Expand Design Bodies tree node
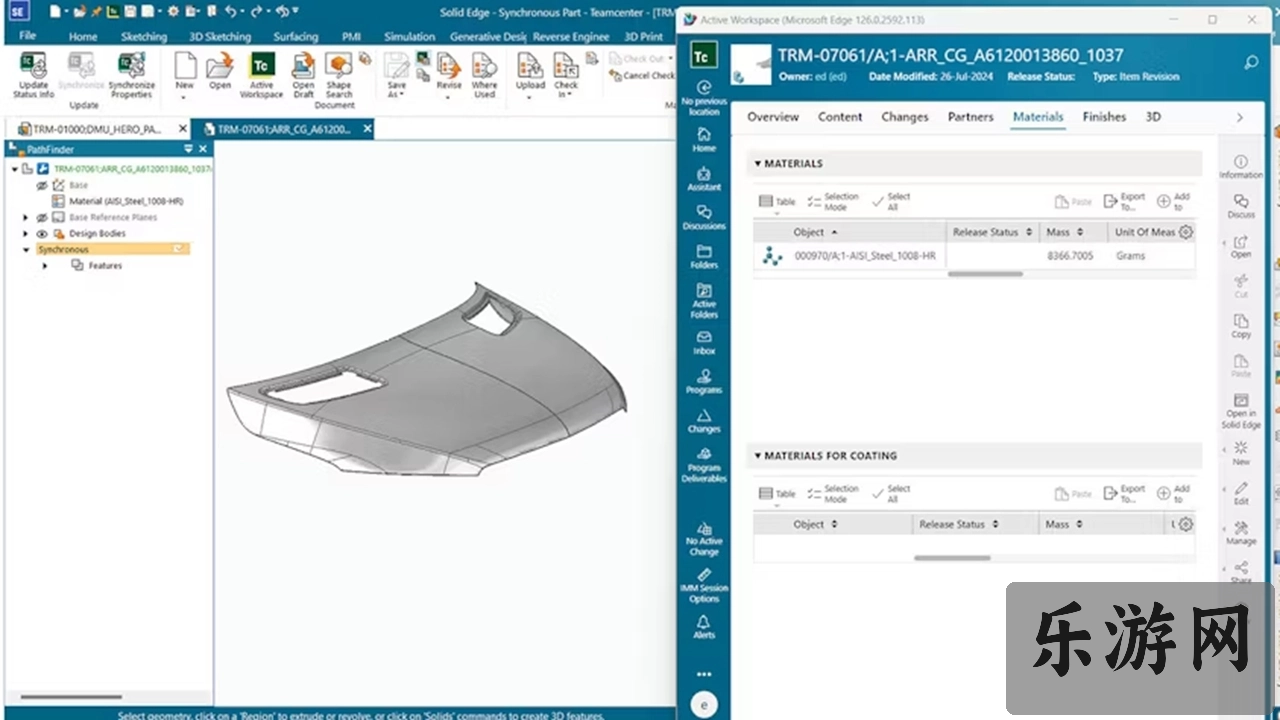Viewport: 1280px width, 720px height. (x=26, y=233)
